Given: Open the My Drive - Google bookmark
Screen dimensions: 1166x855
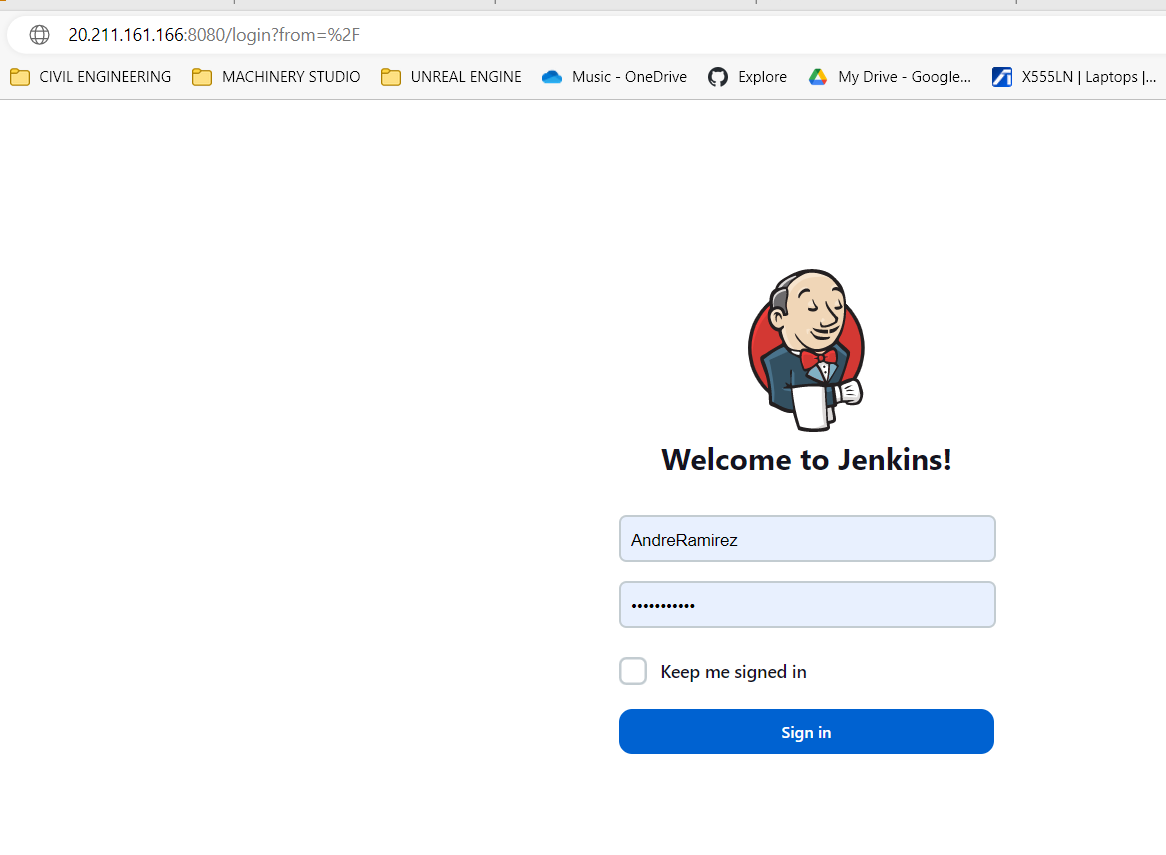Looking at the screenshot, I should [889, 77].
